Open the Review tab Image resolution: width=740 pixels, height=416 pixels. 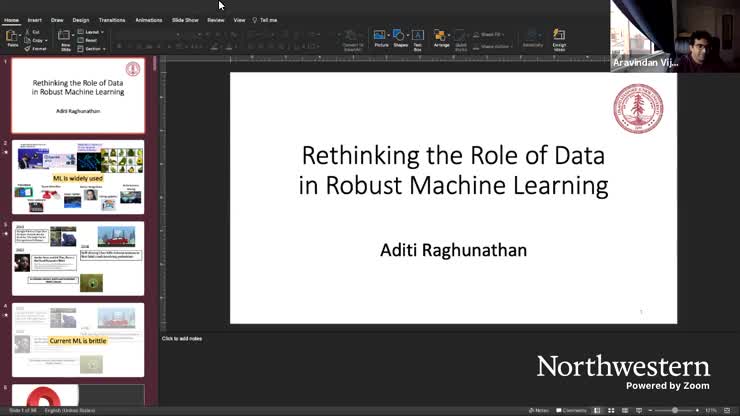tap(216, 20)
